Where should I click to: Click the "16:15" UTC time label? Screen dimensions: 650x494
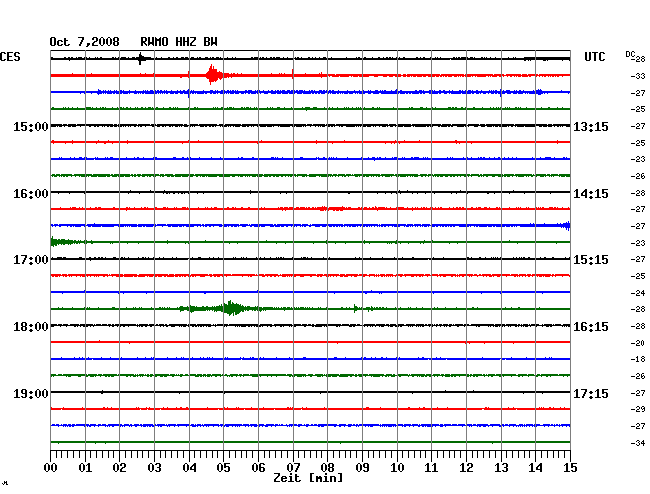(591, 327)
